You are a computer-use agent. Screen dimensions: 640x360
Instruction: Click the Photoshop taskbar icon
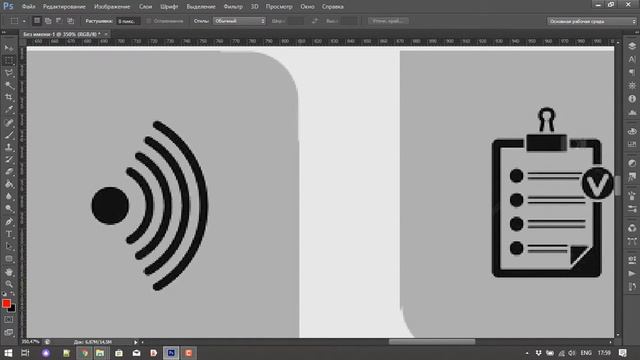171,353
